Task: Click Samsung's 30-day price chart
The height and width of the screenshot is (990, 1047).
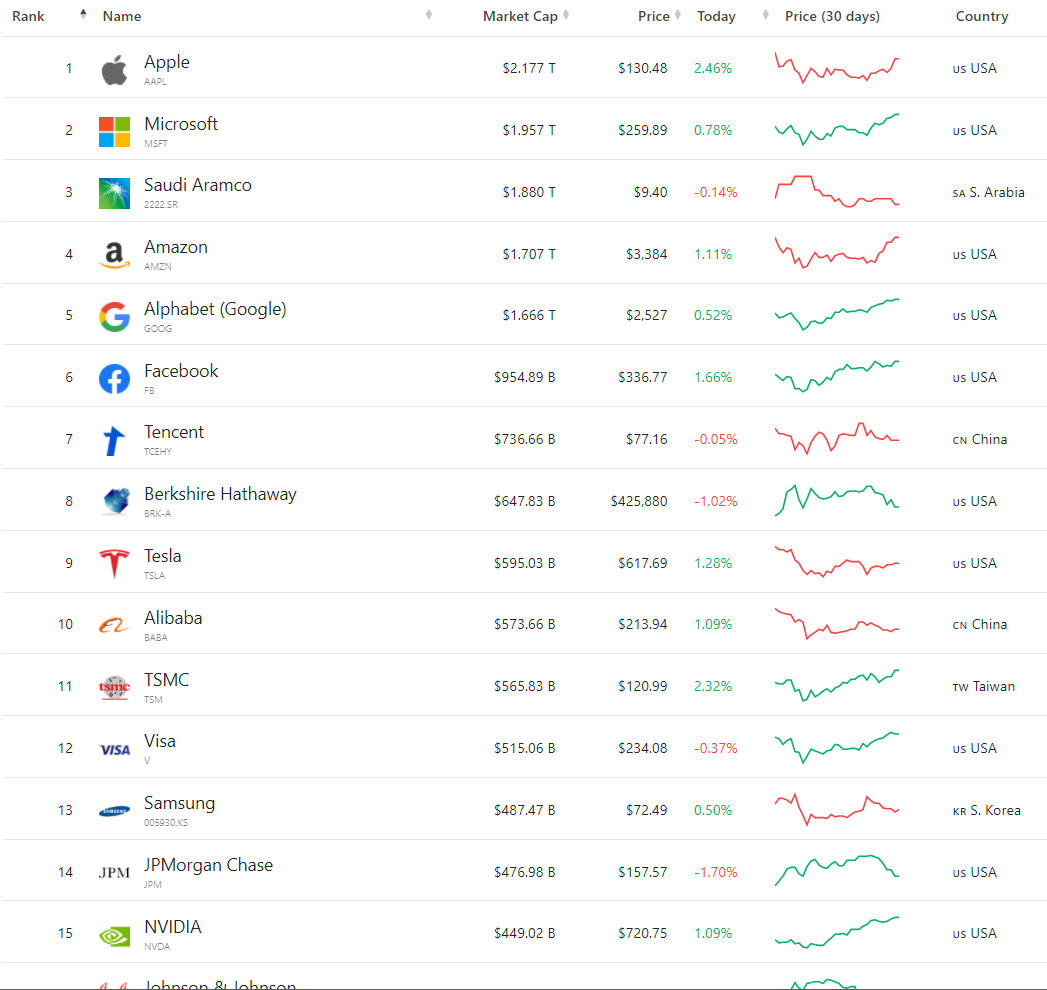Action: point(837,810)
